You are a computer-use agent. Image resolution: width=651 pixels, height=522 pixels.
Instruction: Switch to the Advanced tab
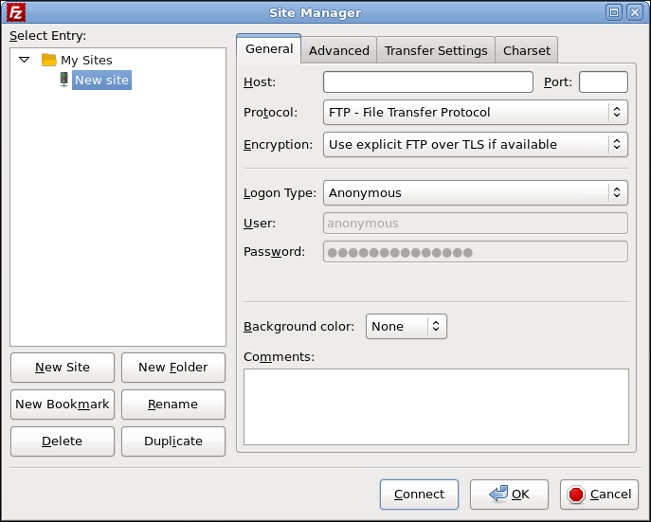[x=339, y=51]
